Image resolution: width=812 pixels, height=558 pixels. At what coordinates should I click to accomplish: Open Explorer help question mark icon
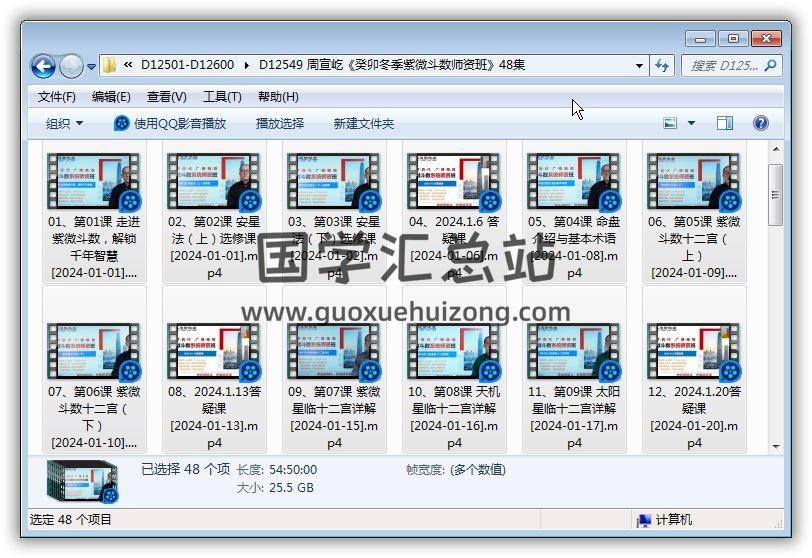coord(760,123)
